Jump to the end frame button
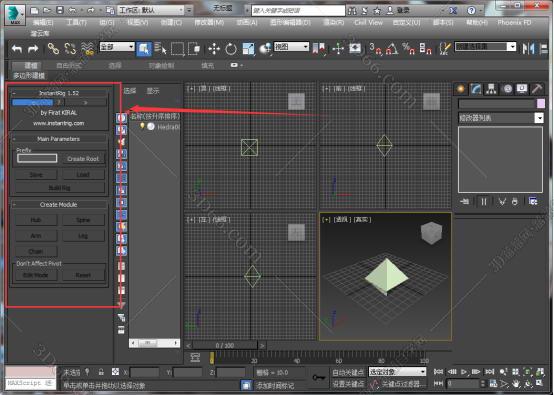This screenshot has height=395, width=554. [489, 372]
